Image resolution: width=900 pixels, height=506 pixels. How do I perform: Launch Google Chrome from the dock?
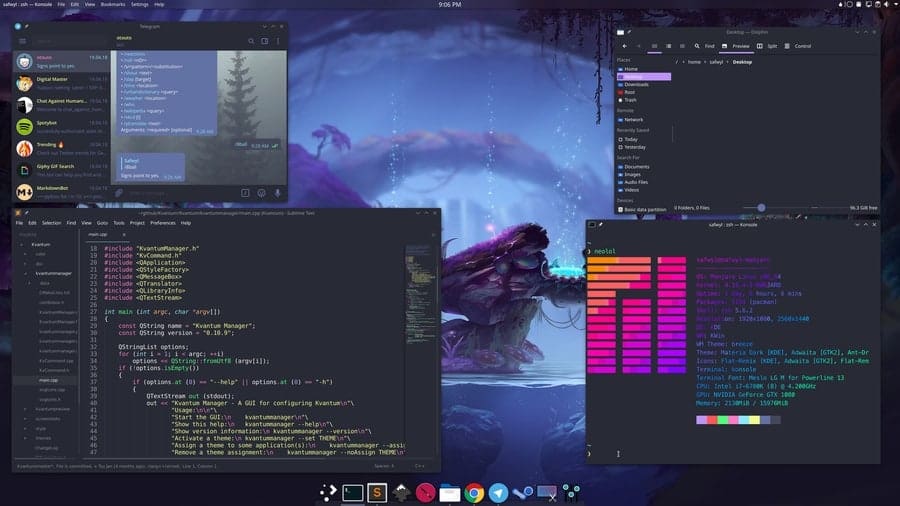(x=474, y=493)
